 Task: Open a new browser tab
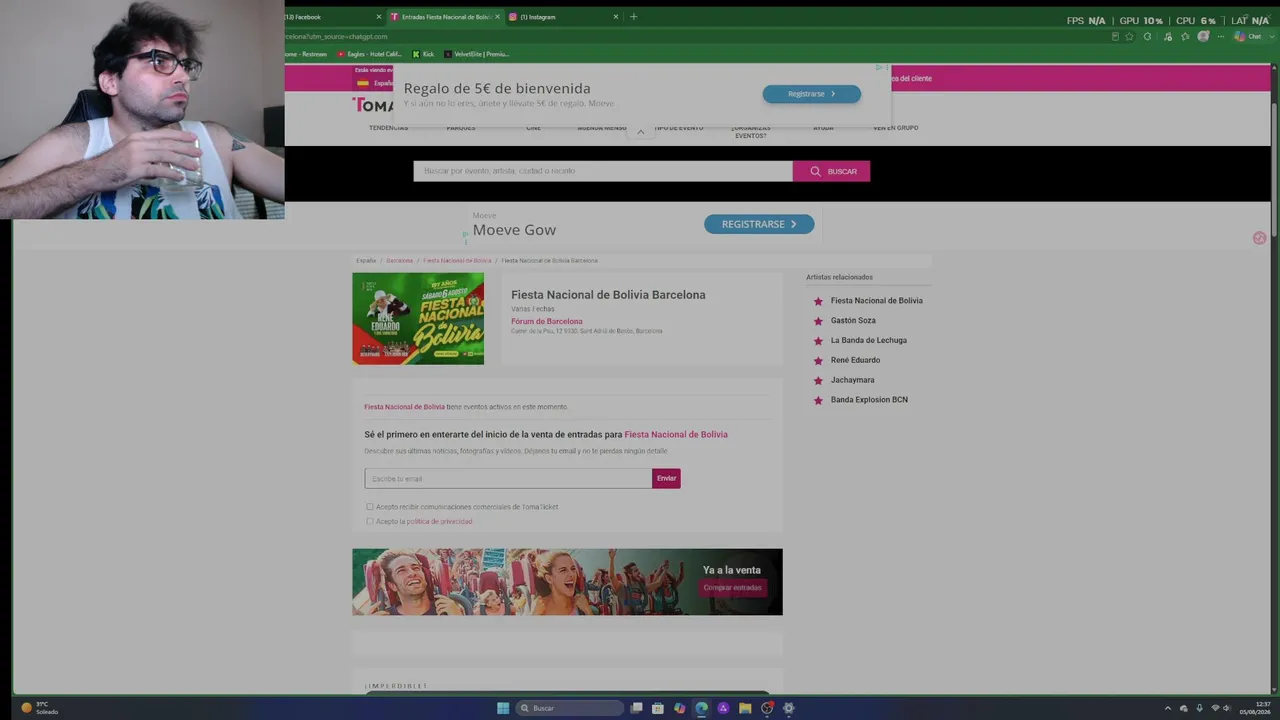coord(633,17)
